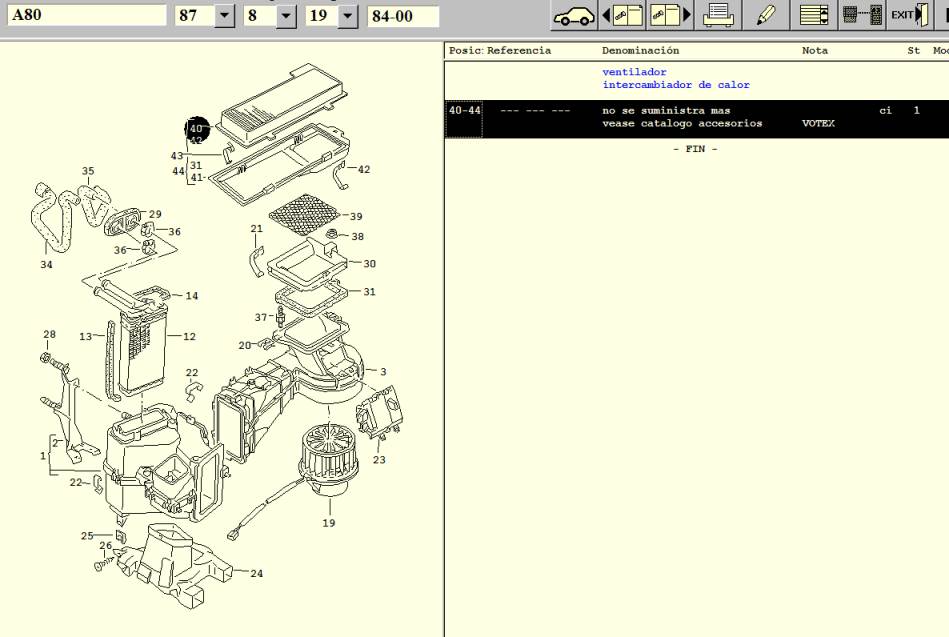Exit the parts catalog

click(x=906, y=15)
